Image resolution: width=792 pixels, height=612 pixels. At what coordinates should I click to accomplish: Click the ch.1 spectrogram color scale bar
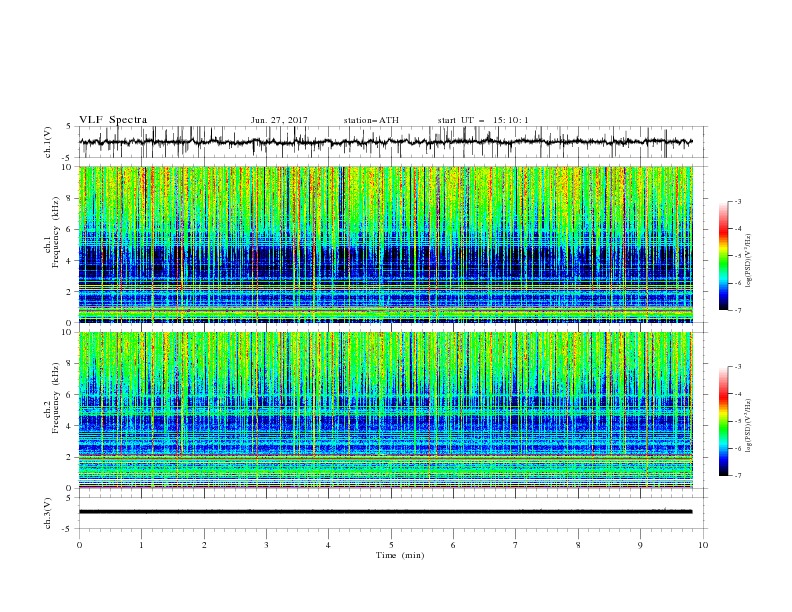pyautogui.click(x=723, y=256)
